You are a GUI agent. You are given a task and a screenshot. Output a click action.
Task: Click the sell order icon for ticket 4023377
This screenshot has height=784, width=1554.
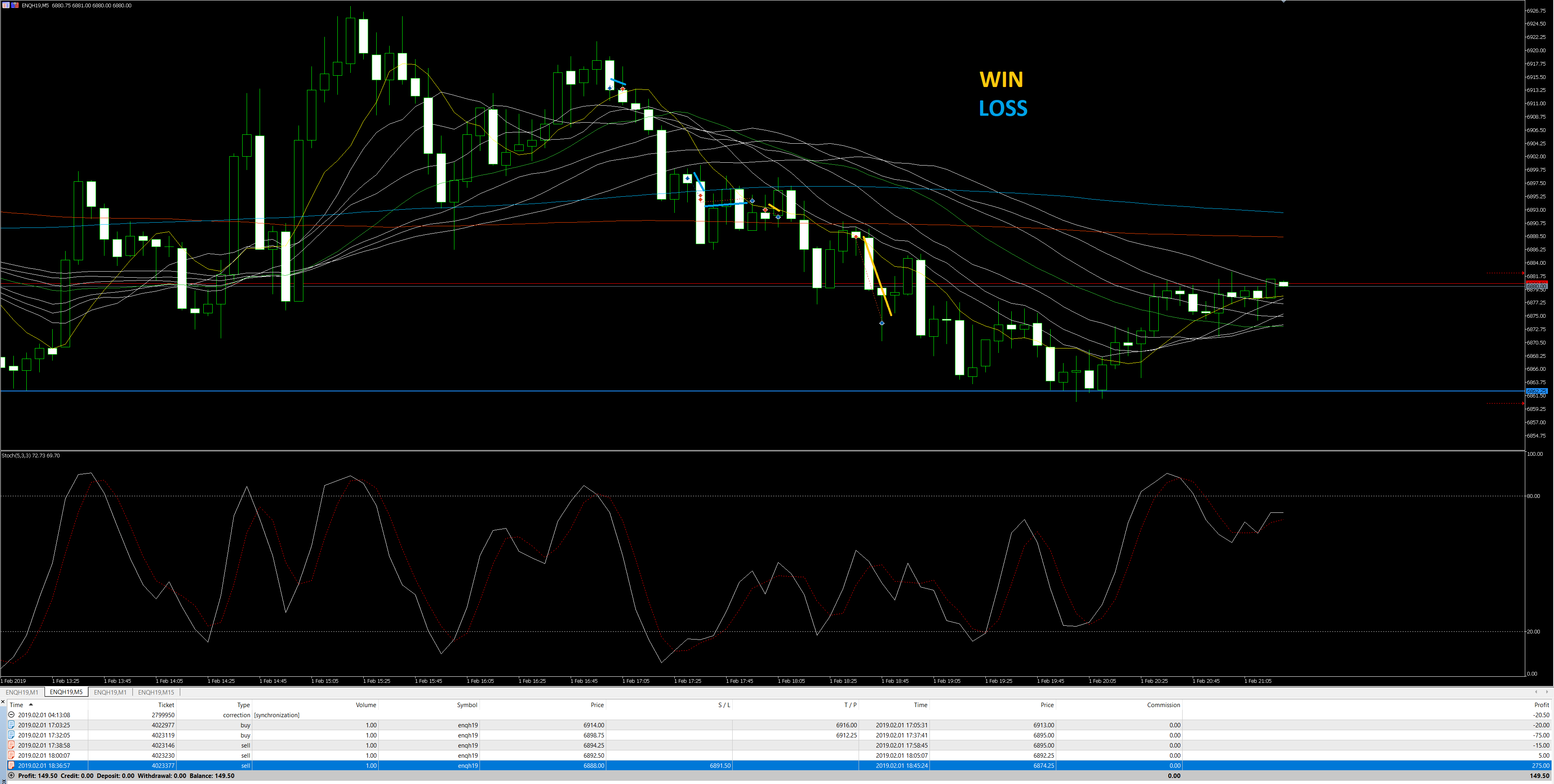[11, 765]
